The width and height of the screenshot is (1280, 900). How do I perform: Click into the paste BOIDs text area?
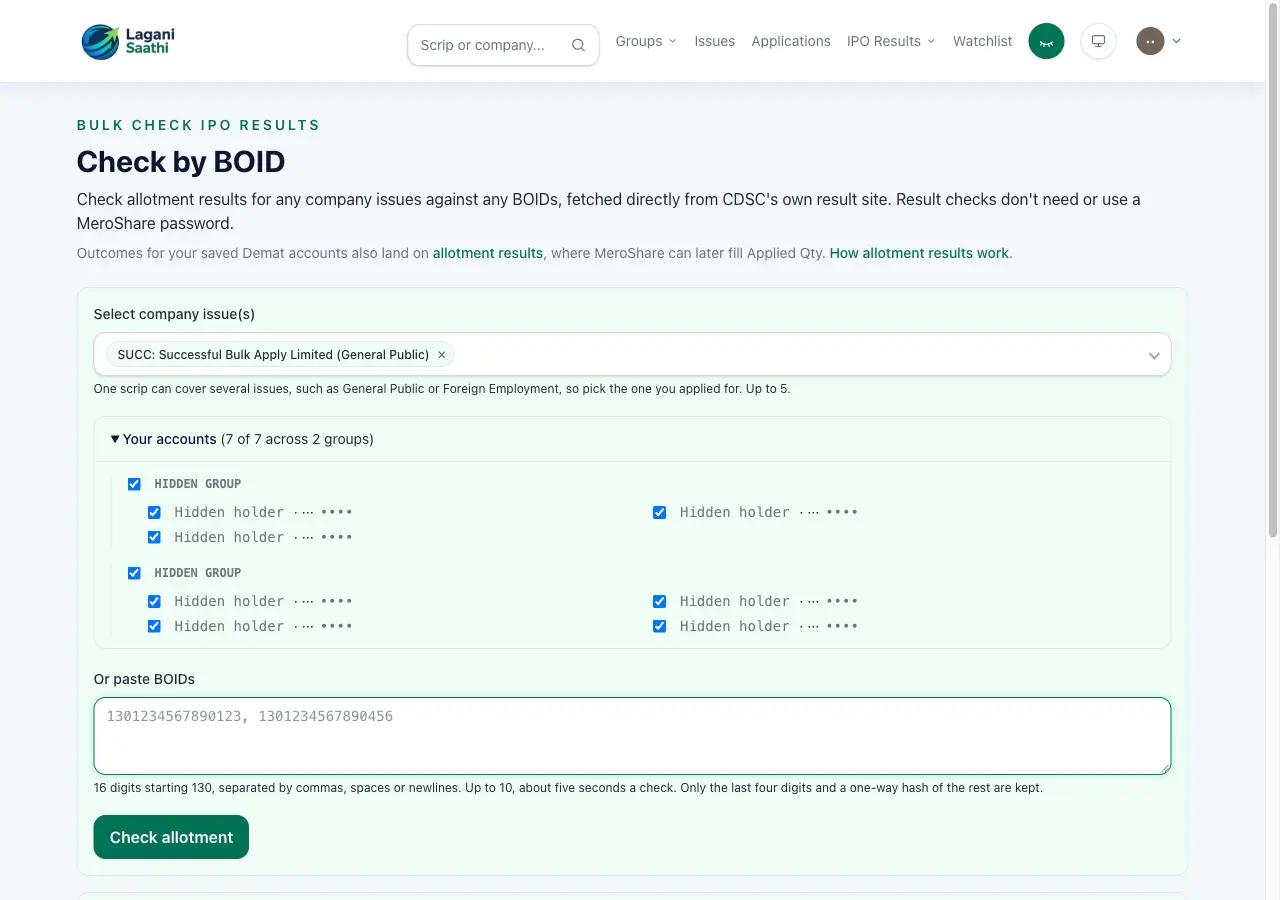coord(632,736)
